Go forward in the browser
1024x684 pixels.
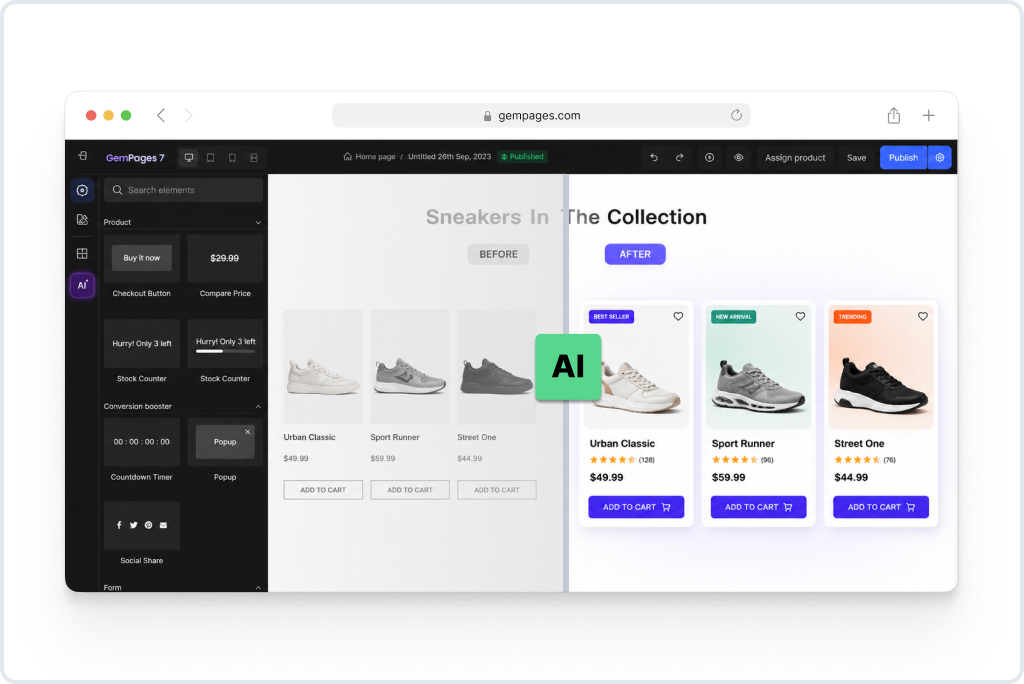(x=189, y=116)
